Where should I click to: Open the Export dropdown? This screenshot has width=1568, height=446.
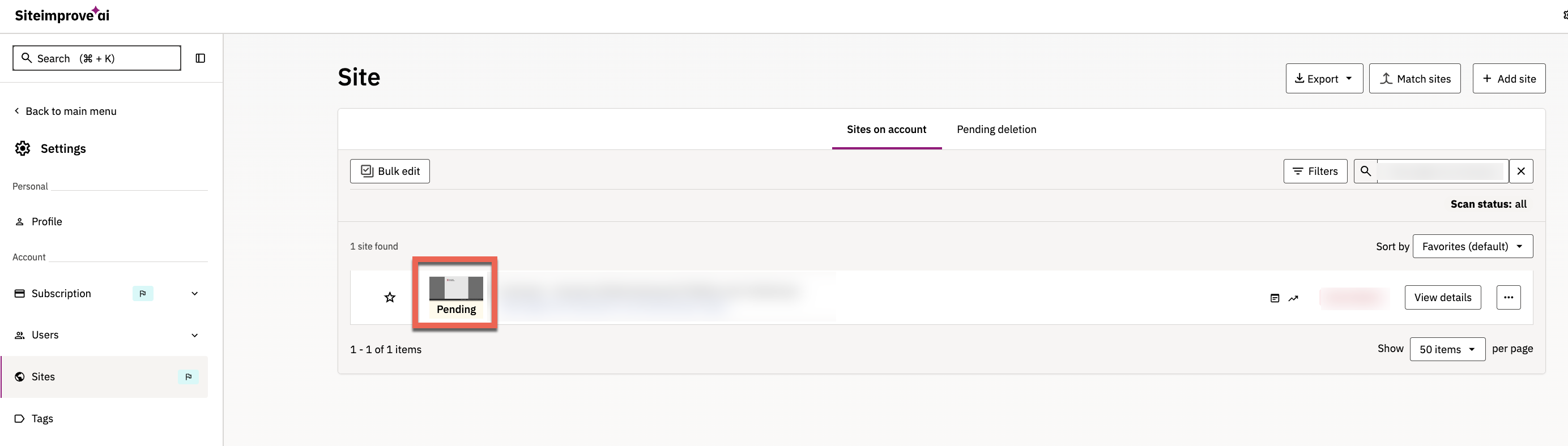click(x=1324, y=79)
